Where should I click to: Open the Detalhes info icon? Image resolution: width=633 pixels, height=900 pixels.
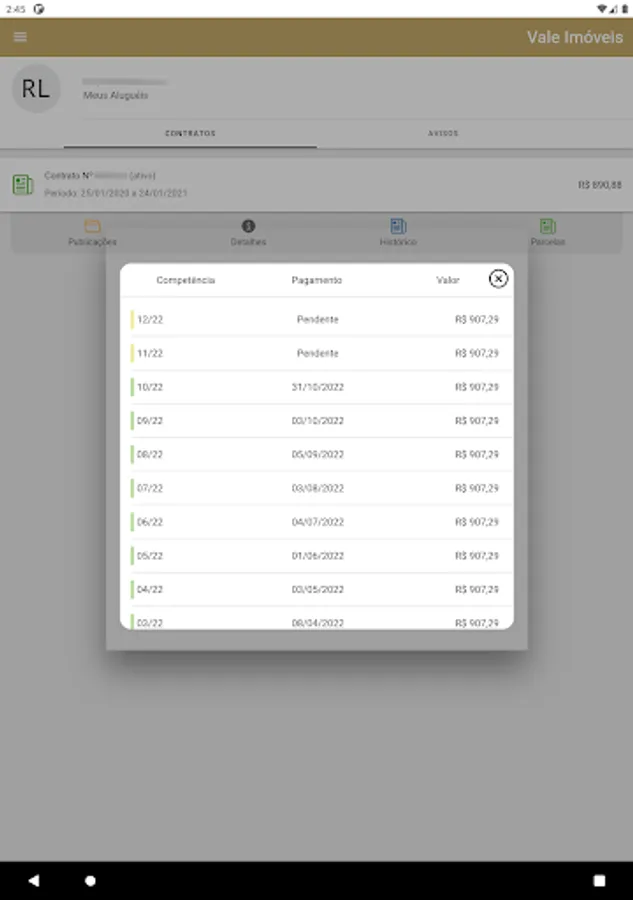point(248,226)
